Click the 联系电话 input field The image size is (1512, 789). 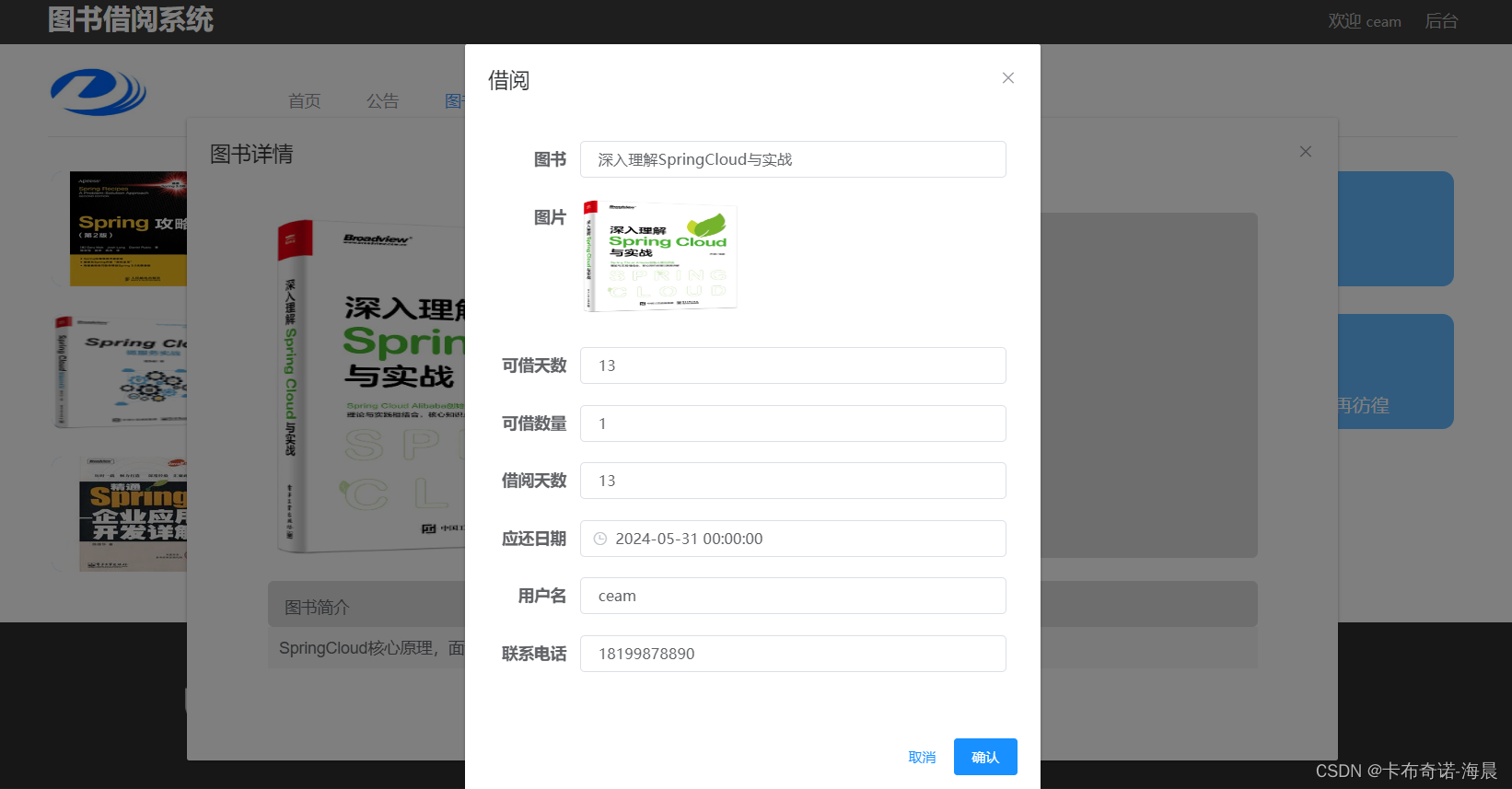point(793,654)
